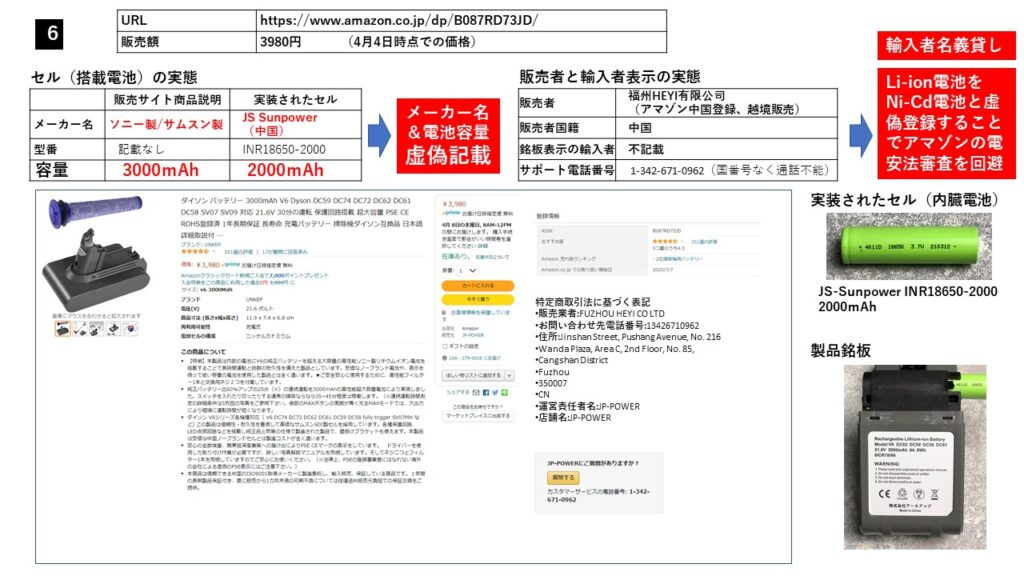Expand the wish list dropdown arrow
The width and height of the screenshot is (1024, 576).
(x=508, y=373)
